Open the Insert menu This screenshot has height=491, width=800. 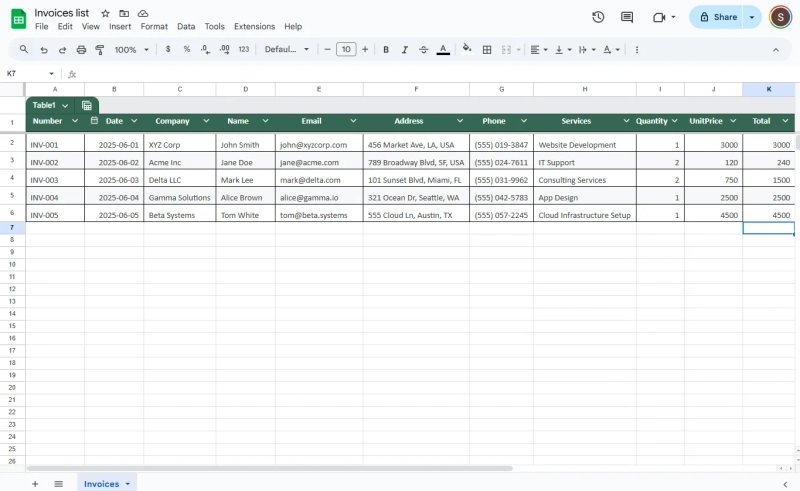[x=120, y=27]
